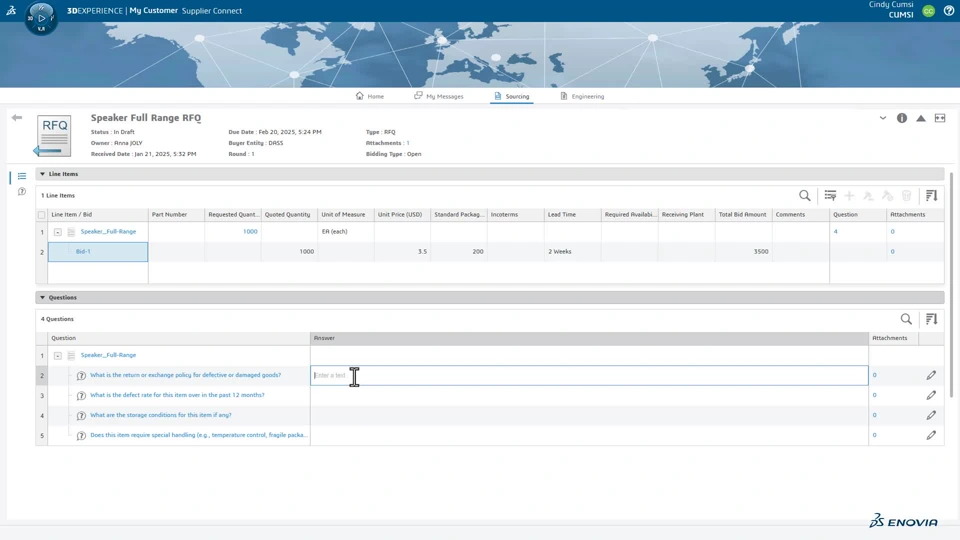Screen dimensions: 960x540
Task: Collapse Speaker_Full-Range in Line Items tree
Action: 58,232
